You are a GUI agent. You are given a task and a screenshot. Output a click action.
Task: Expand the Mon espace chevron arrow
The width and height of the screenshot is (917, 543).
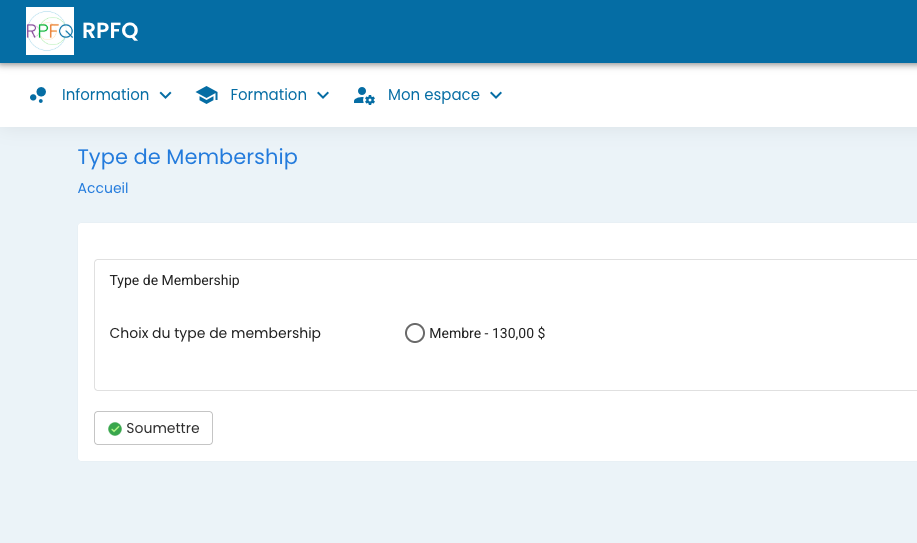tap(496, 95)
